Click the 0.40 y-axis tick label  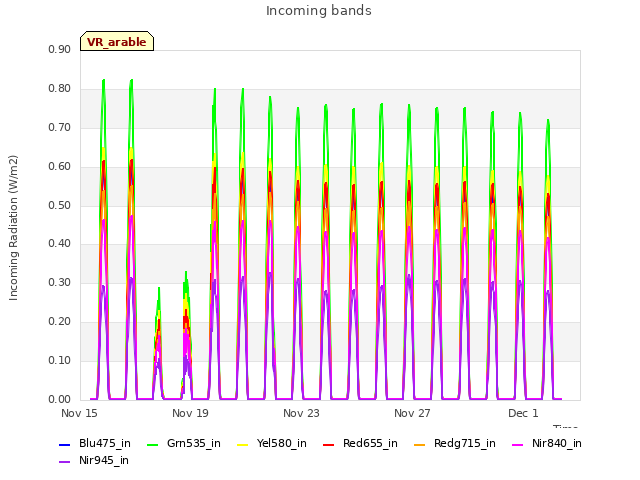coord(59,243)
